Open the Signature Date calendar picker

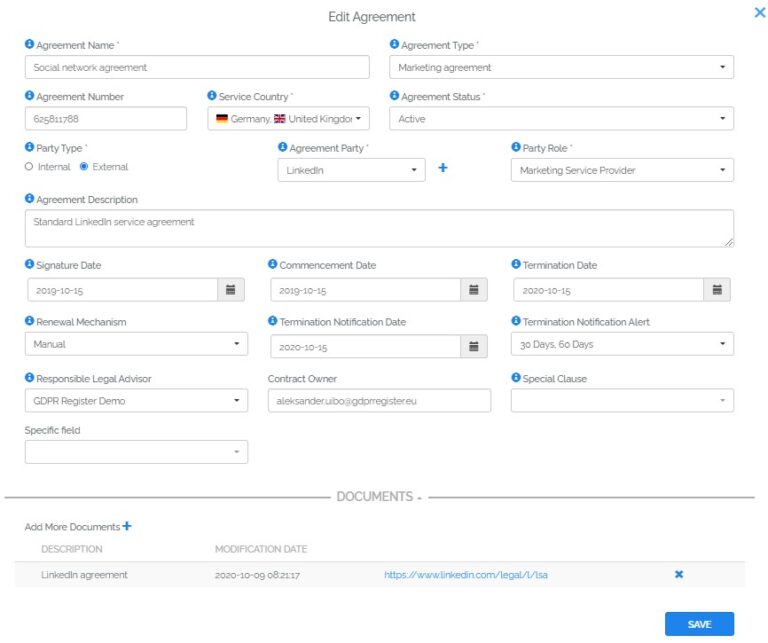tap(230, 290)
